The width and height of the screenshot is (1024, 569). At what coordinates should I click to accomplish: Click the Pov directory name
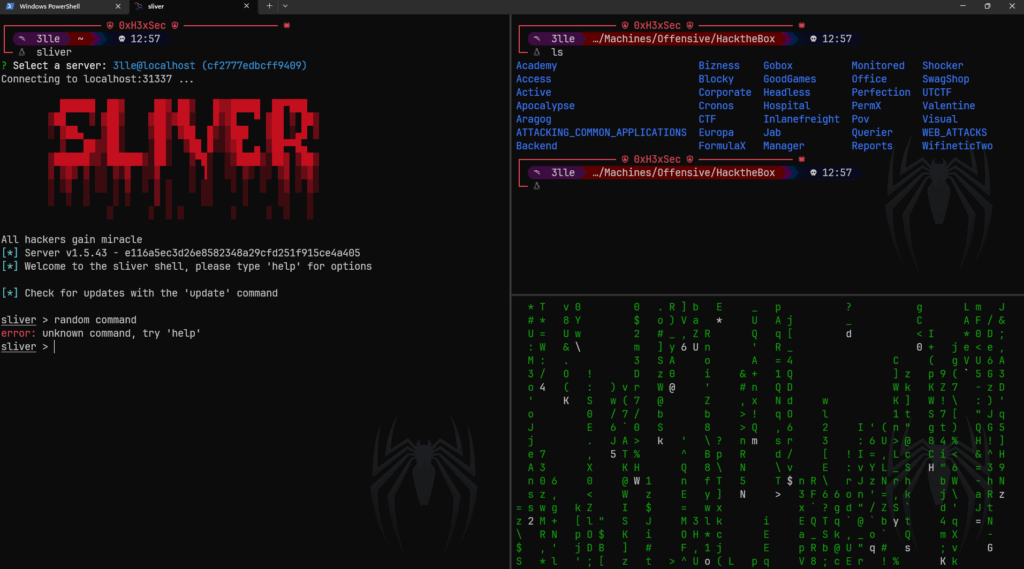[x=859, y=119]
